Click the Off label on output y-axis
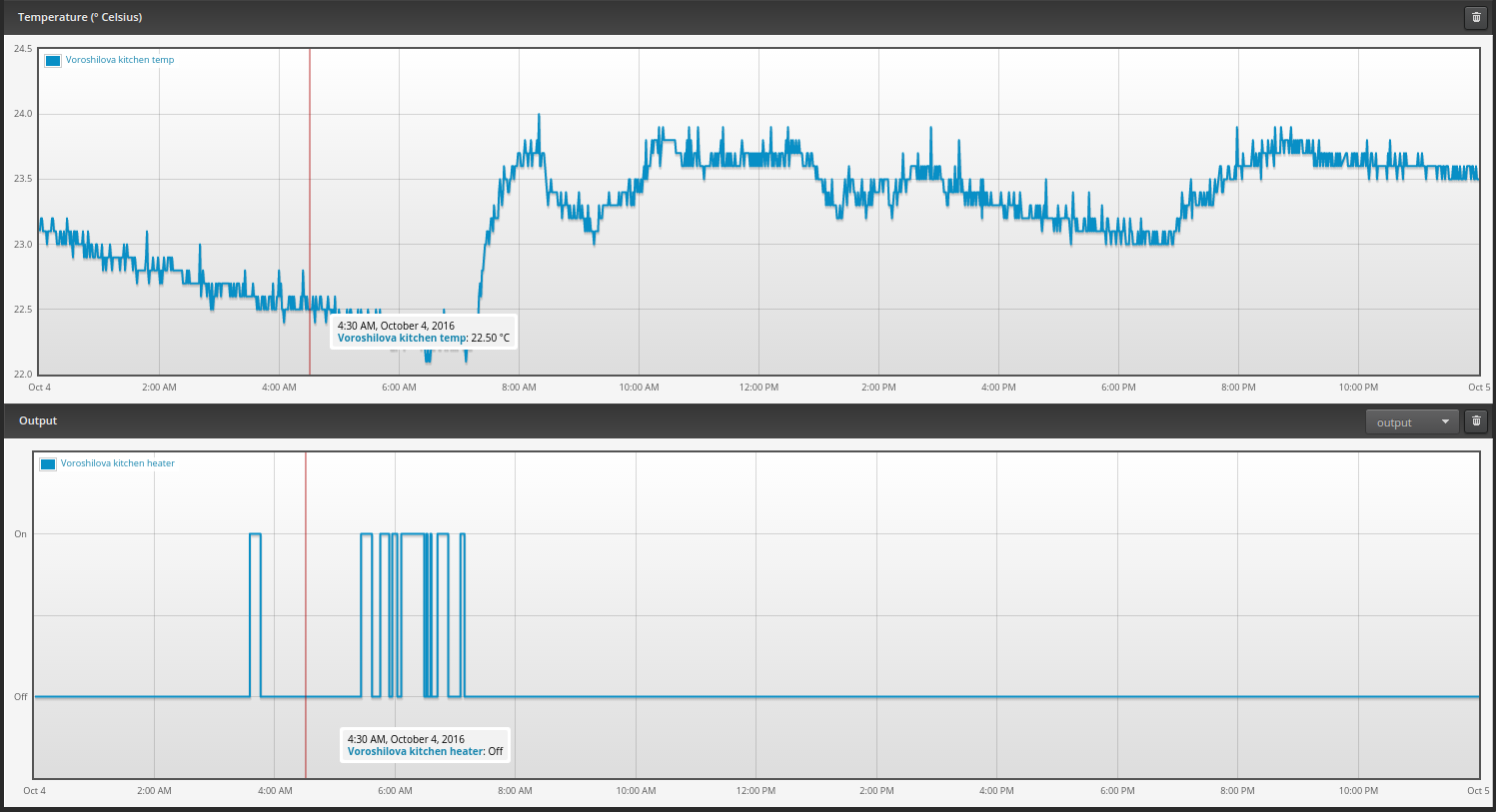1496x812 pixels. (20, 697)
